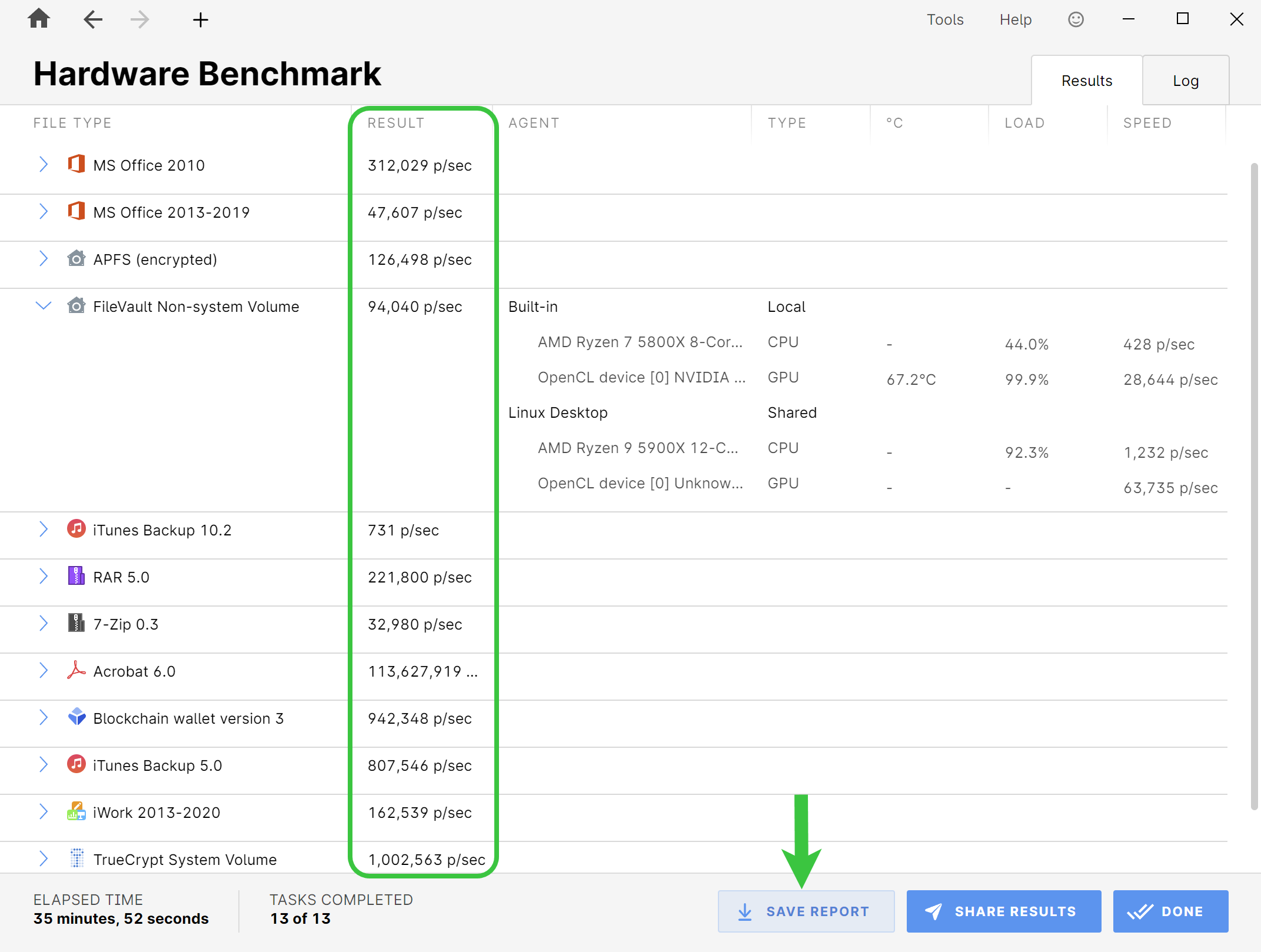Expand the MS Office 2013-2019 row
The image size is (1261, 952).
[44, 211]
